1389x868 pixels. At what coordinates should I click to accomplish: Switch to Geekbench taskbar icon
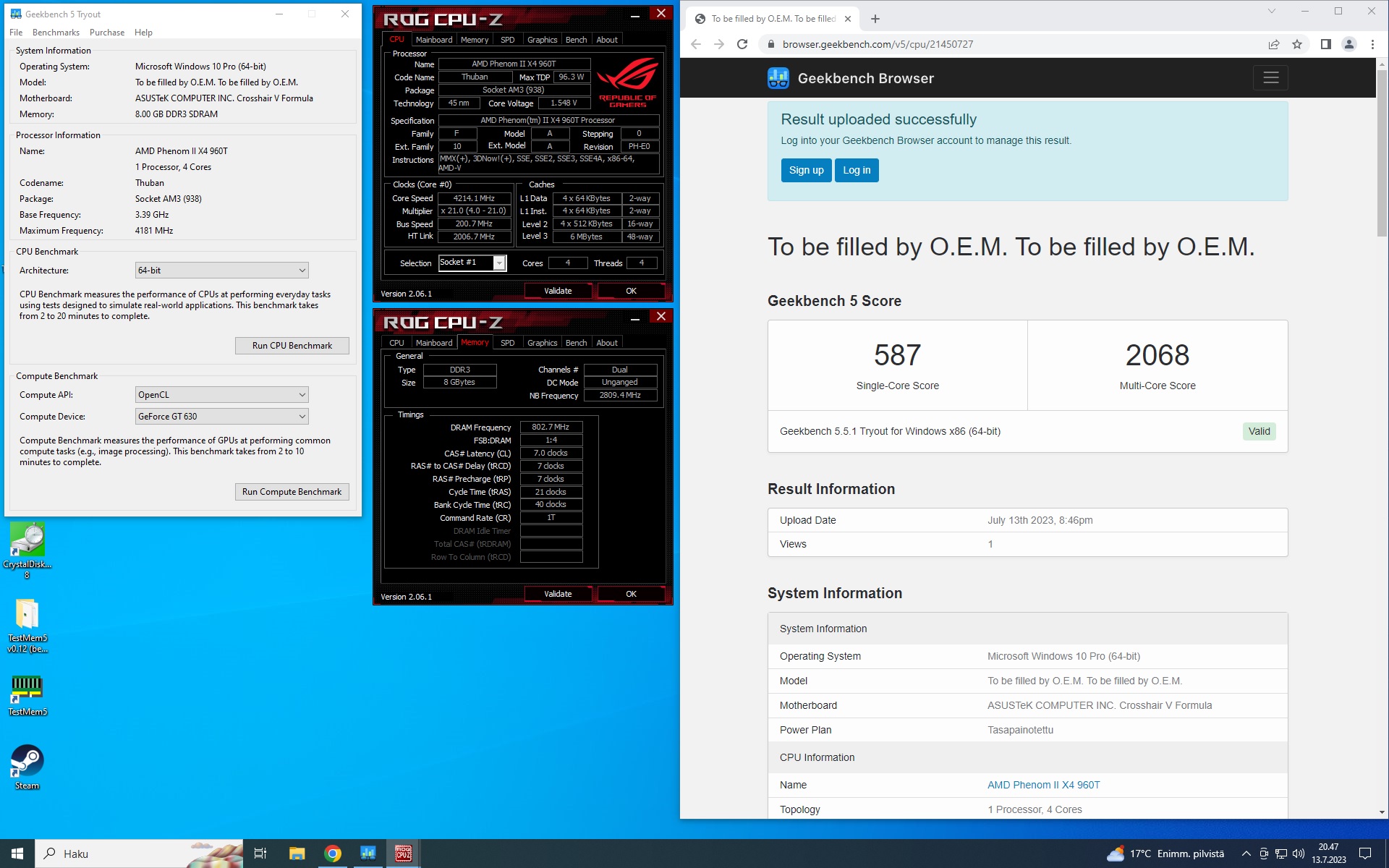[368, 854]
